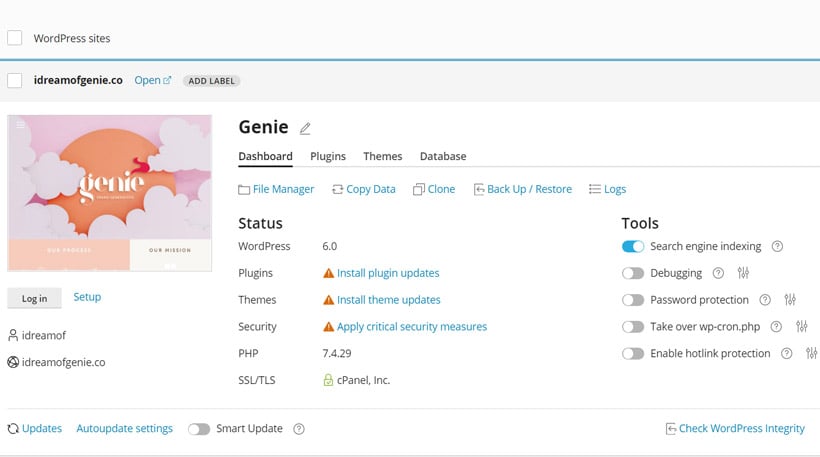Image resolution: width=820 pixels, height=457 pixels.
Task: Enable the Password protection toggle
Action: (633, 300)
